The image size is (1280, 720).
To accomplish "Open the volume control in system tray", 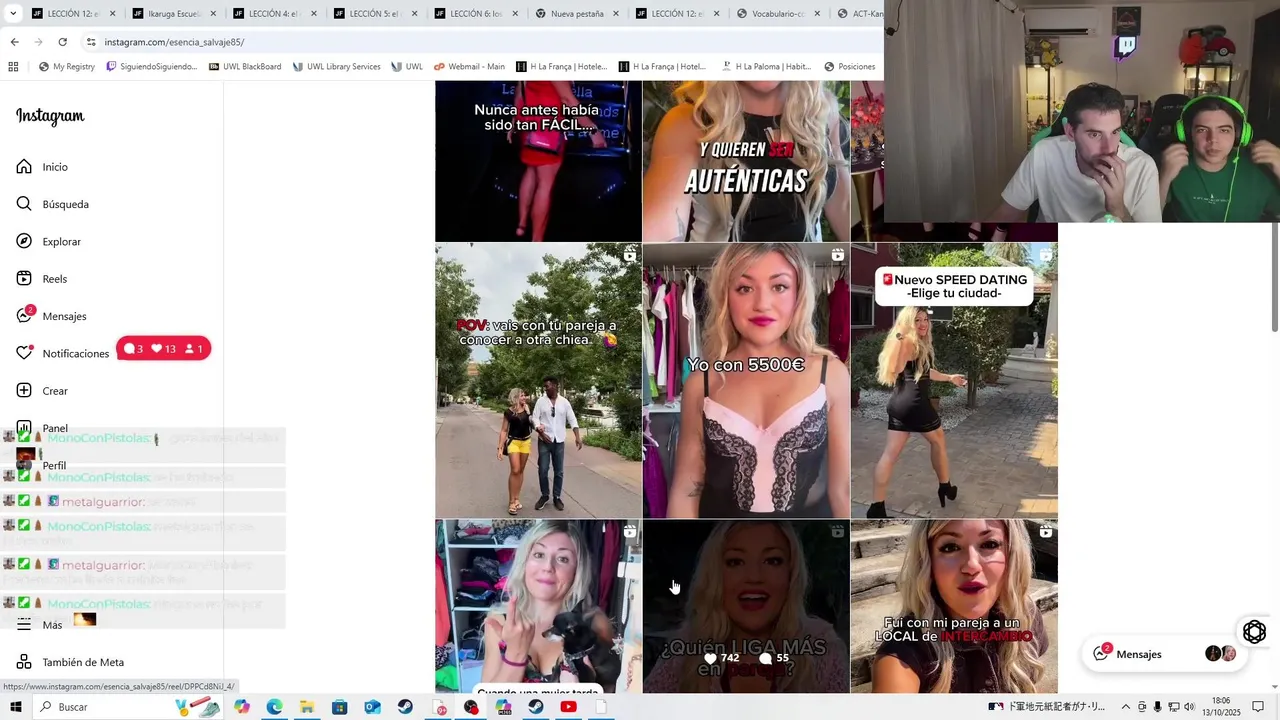I will point(1189,707).
